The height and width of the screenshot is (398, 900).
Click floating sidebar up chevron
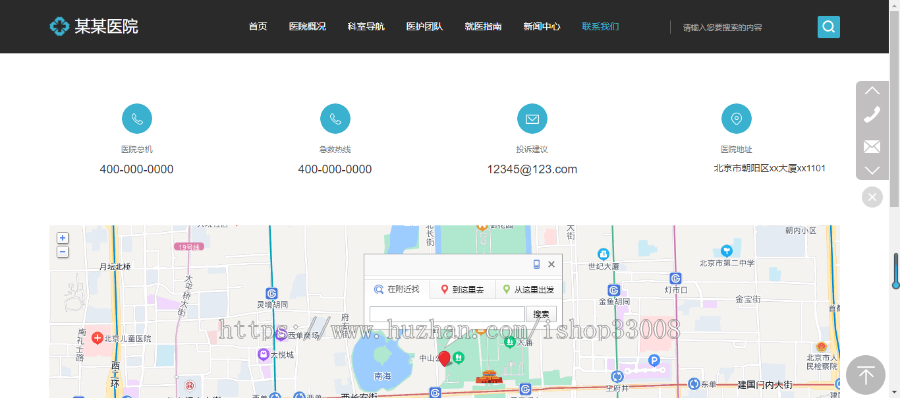[x=872, y=91]
